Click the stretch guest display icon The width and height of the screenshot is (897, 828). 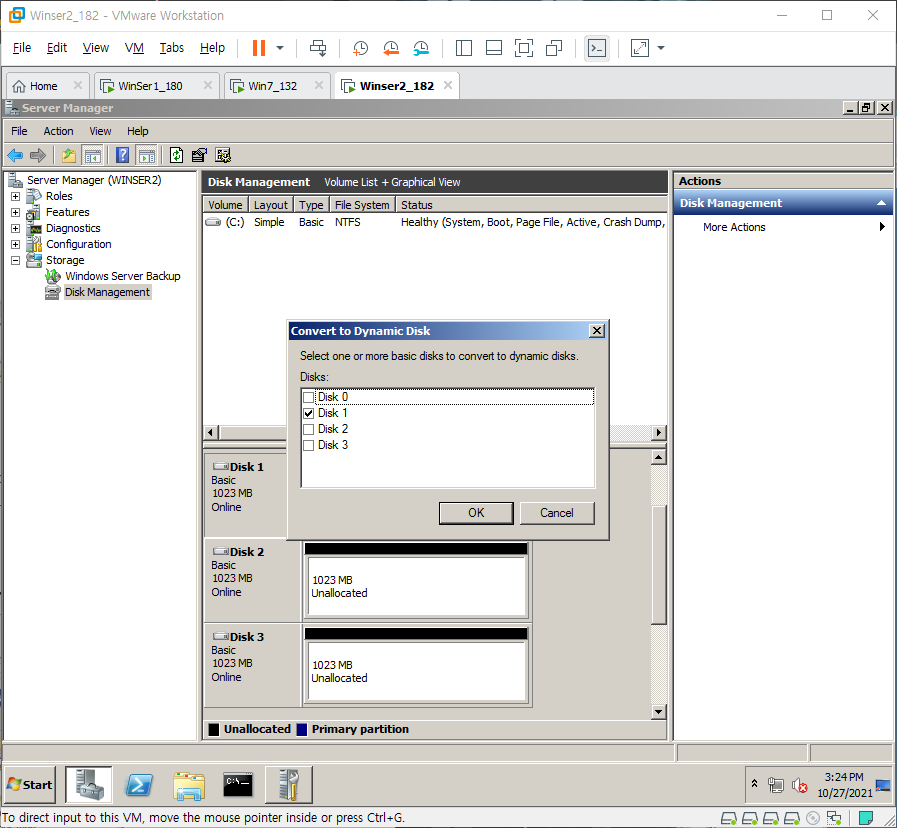coord(640,48)
